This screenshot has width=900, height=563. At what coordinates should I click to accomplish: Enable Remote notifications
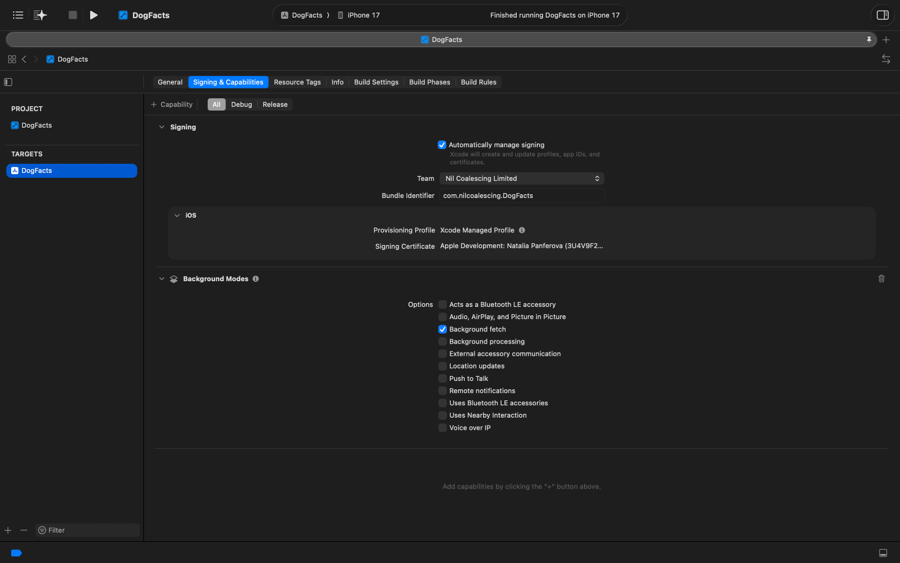[443, 391]
